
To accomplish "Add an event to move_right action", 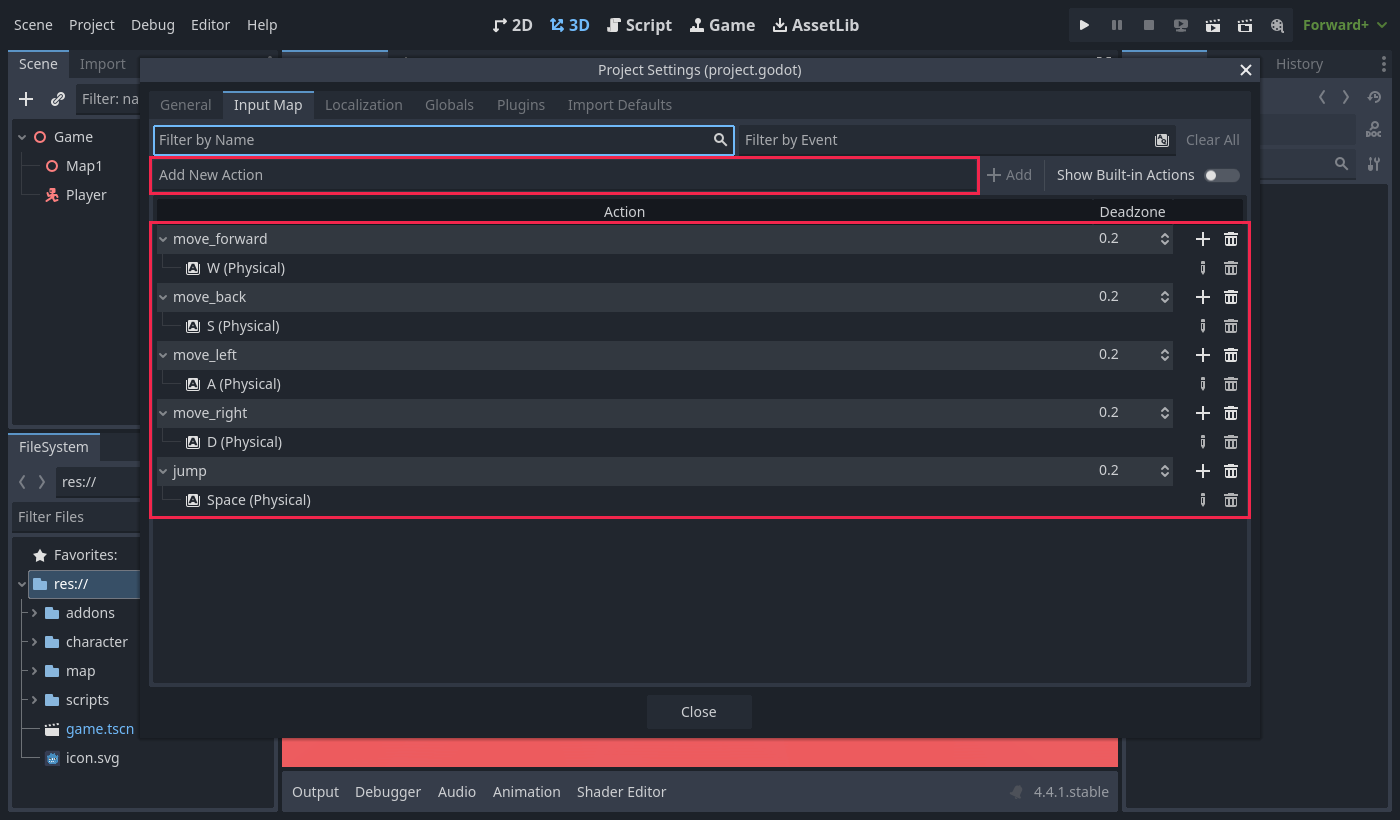I will click(1203, 413).
